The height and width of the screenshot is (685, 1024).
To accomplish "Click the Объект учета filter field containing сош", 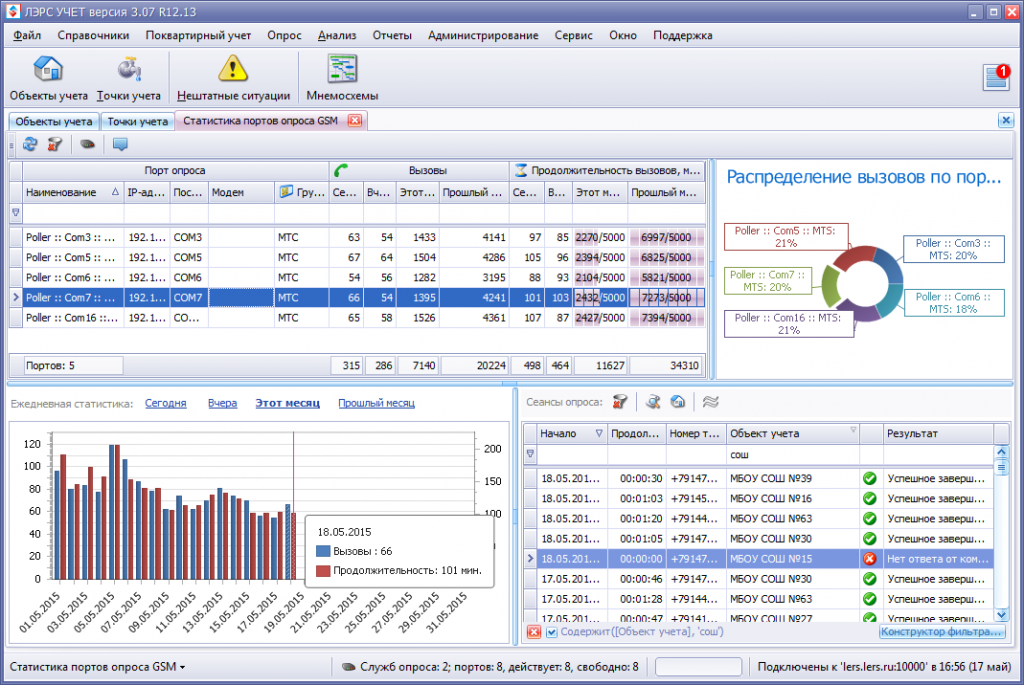I will pos(793,454).
